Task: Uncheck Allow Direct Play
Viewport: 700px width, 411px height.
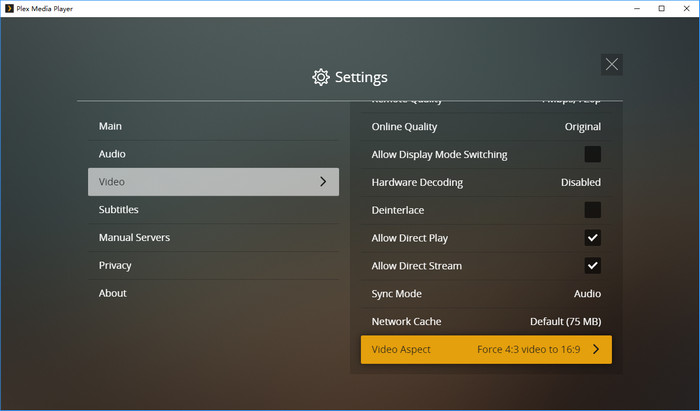Action: tap(592, 238)
